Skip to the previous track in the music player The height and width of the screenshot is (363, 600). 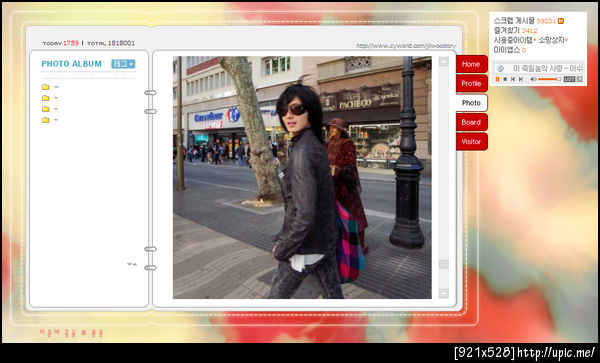(513, 79)
